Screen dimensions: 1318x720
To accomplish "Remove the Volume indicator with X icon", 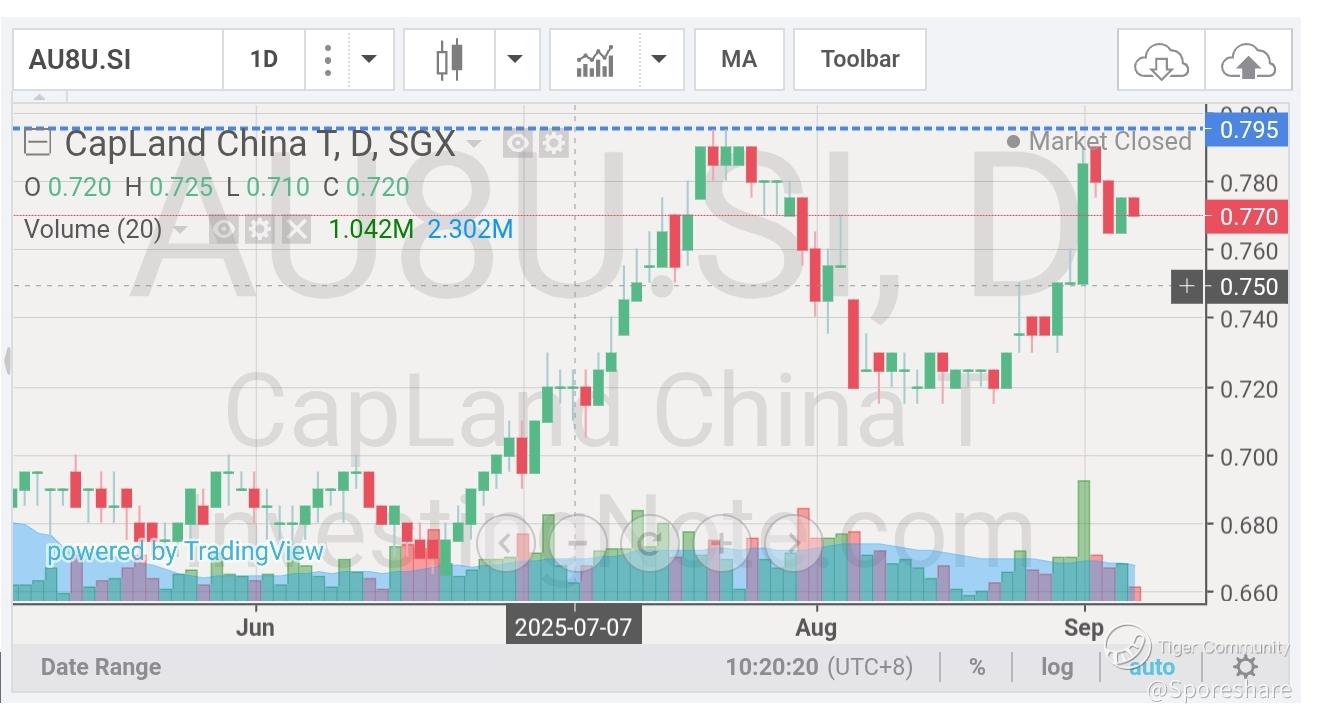I will (295, 230).
